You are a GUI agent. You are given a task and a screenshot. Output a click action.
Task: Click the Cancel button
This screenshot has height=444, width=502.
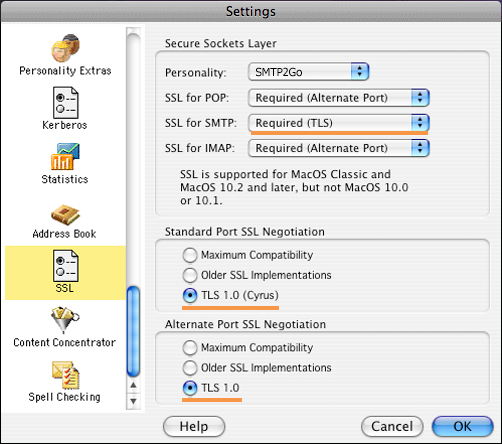(x=392, y=426)
